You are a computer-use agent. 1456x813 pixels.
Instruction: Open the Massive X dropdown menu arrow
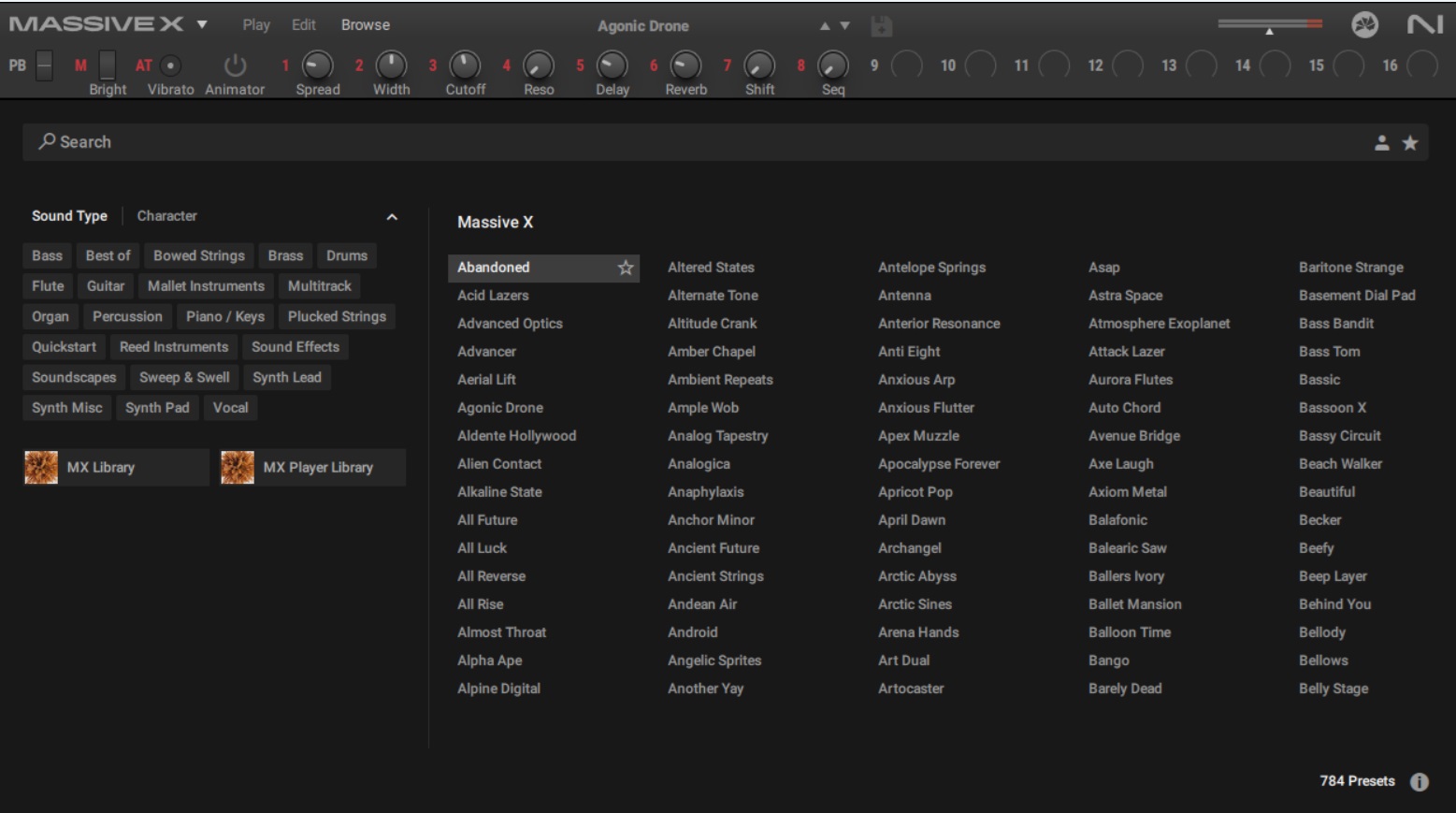coord(202,25)
